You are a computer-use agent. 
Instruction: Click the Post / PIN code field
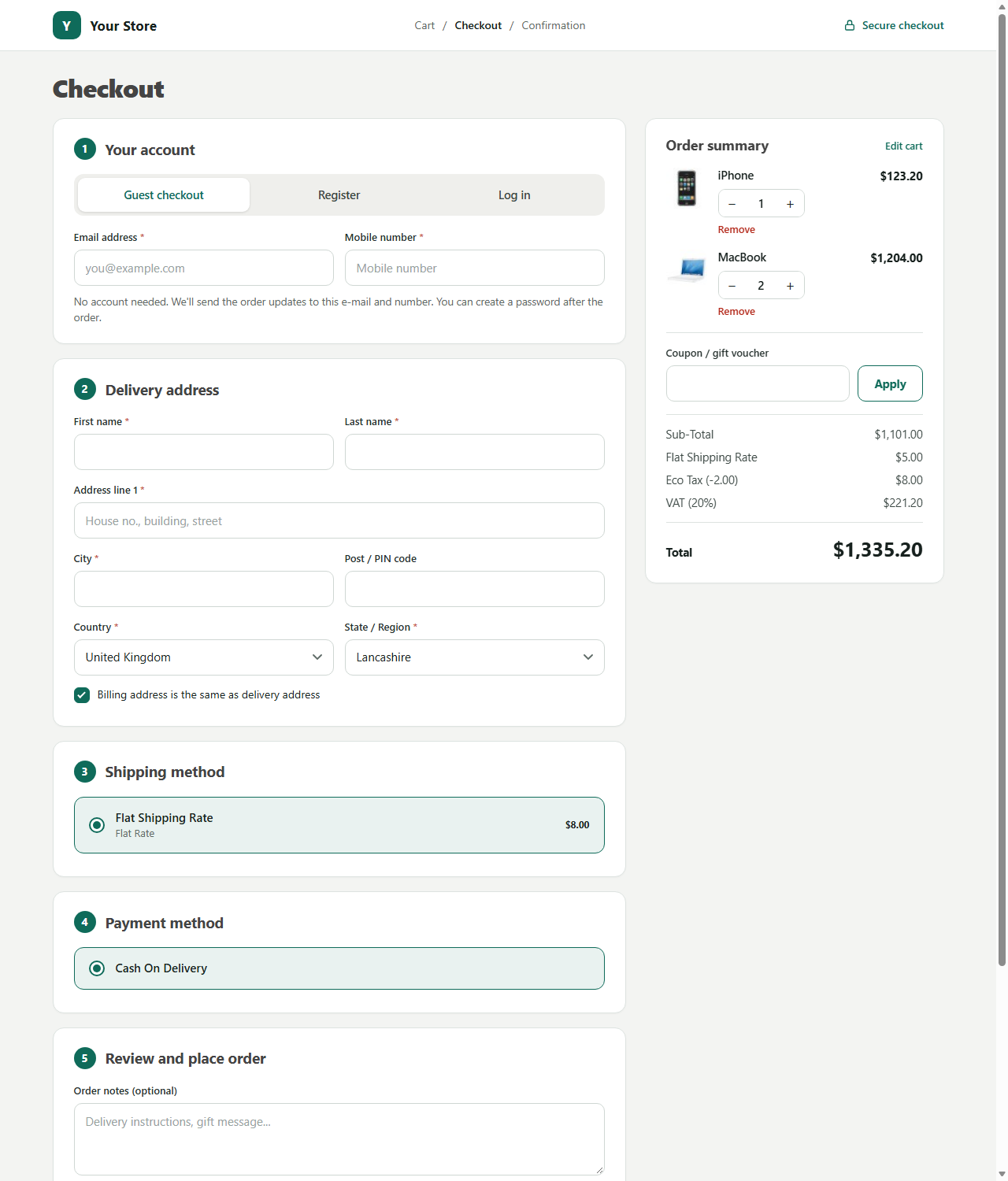[475, 589]
